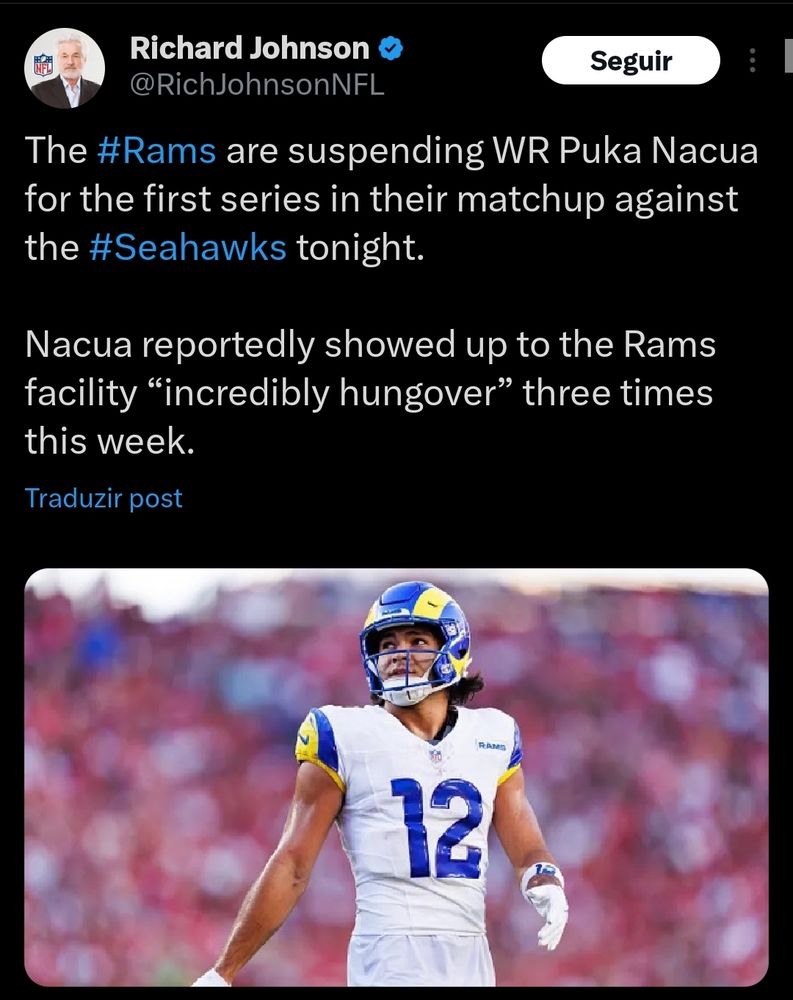
Task: Open Richard Johnson's profile avatar
Action: point(64,68)
